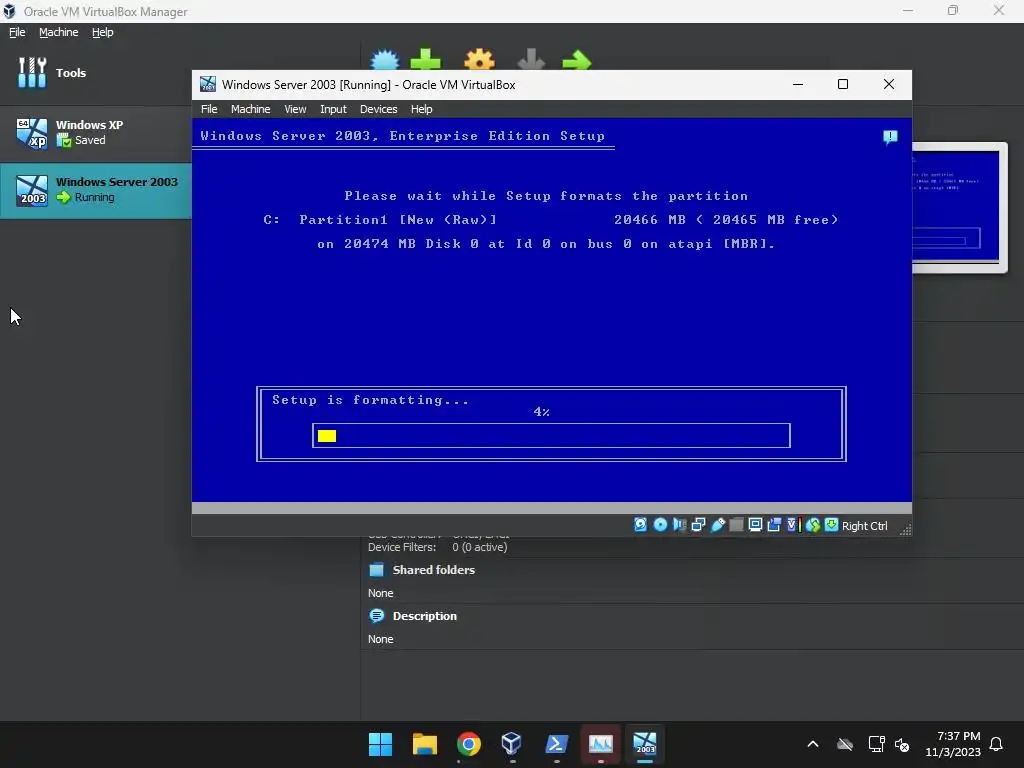Click the shared folders status icon
This screenshot has height=768, width=1024.
(736, 525)
